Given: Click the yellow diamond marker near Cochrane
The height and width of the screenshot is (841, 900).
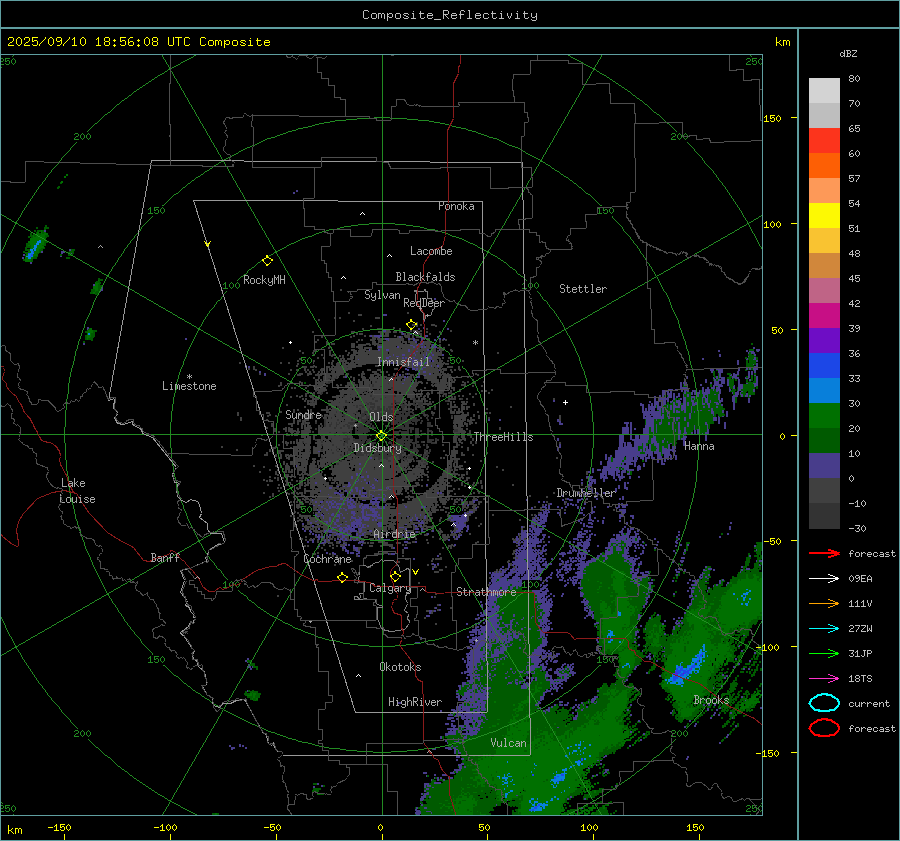Looking at the screenshot, I should (342, 577).
